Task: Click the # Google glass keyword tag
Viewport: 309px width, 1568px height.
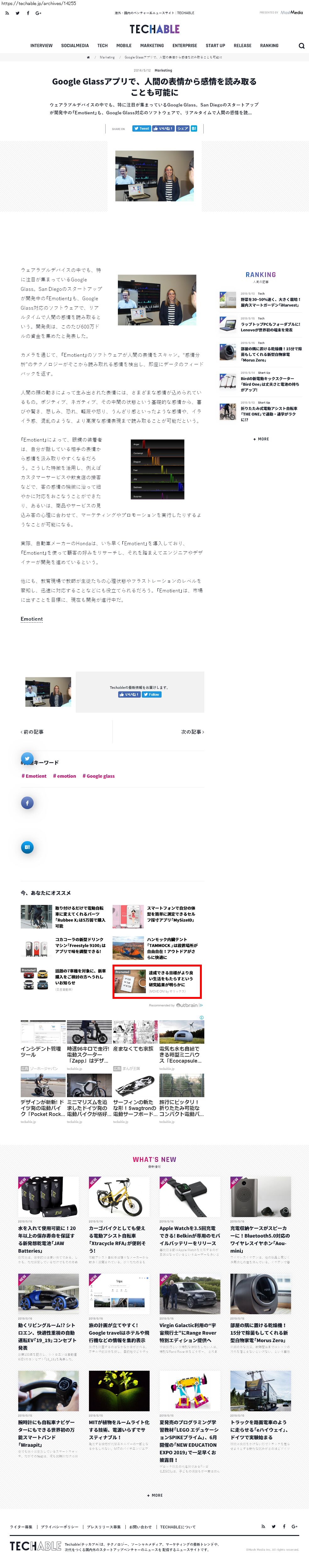Action: click(101, 776)
